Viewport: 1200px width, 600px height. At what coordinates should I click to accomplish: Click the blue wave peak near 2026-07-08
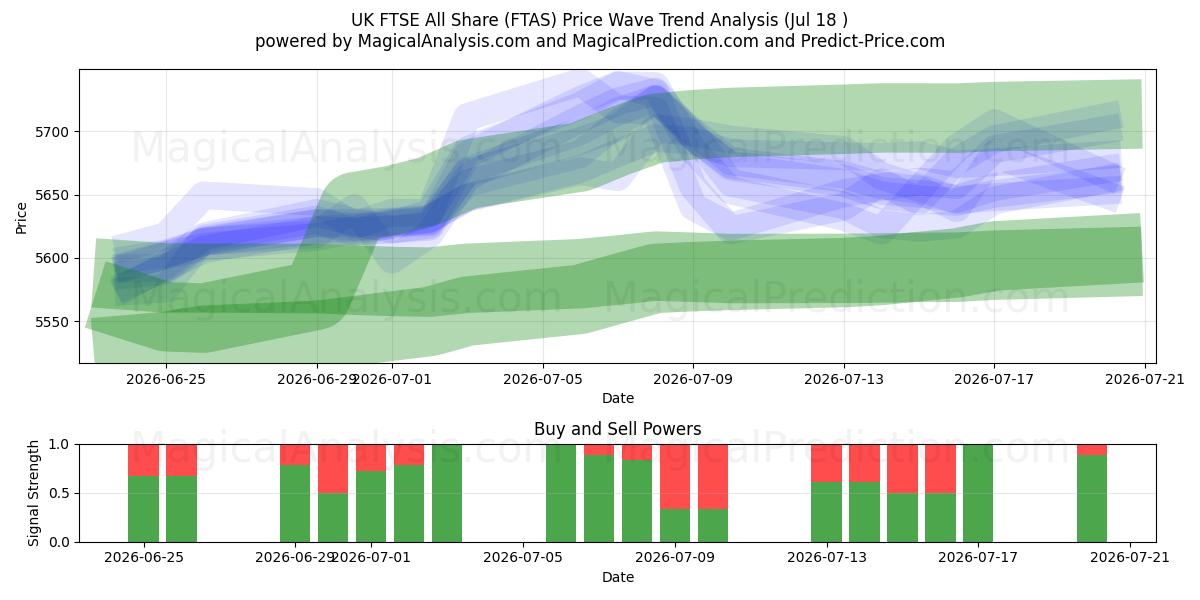655,95
